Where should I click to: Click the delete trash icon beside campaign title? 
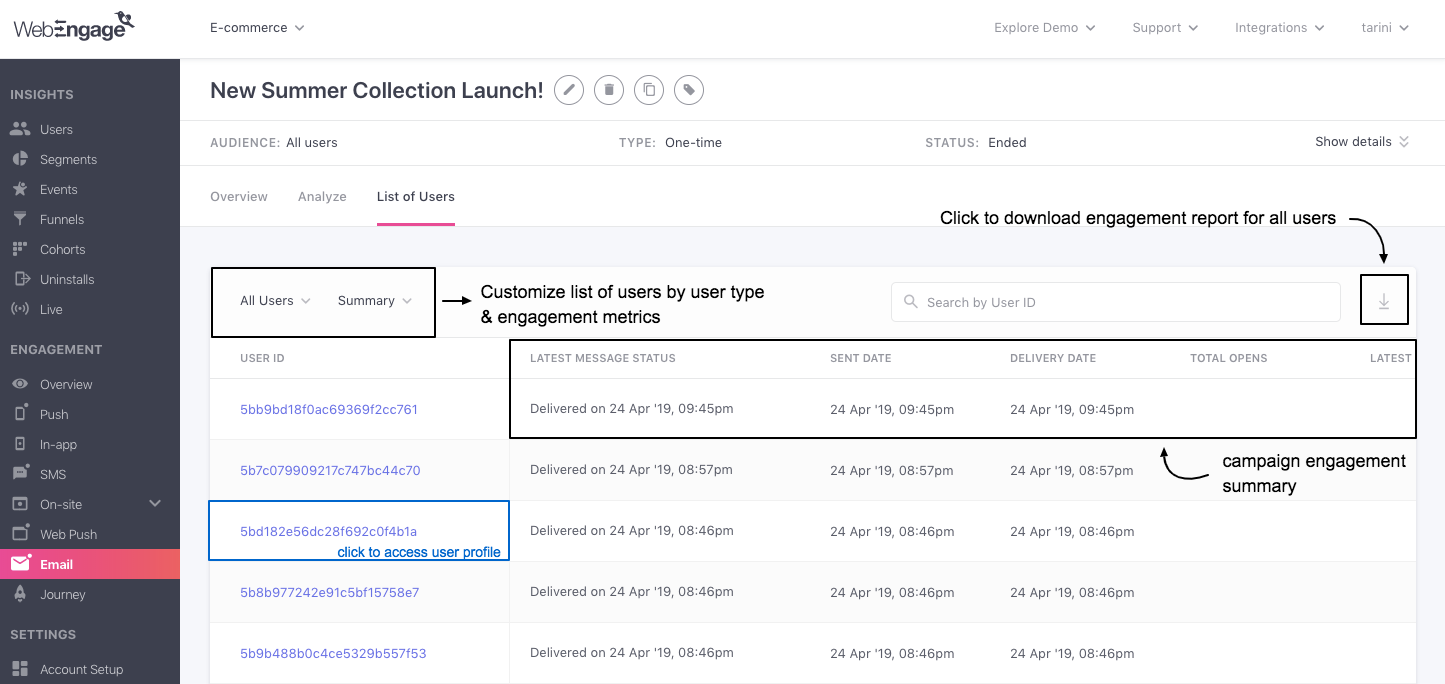pos(609,90)
